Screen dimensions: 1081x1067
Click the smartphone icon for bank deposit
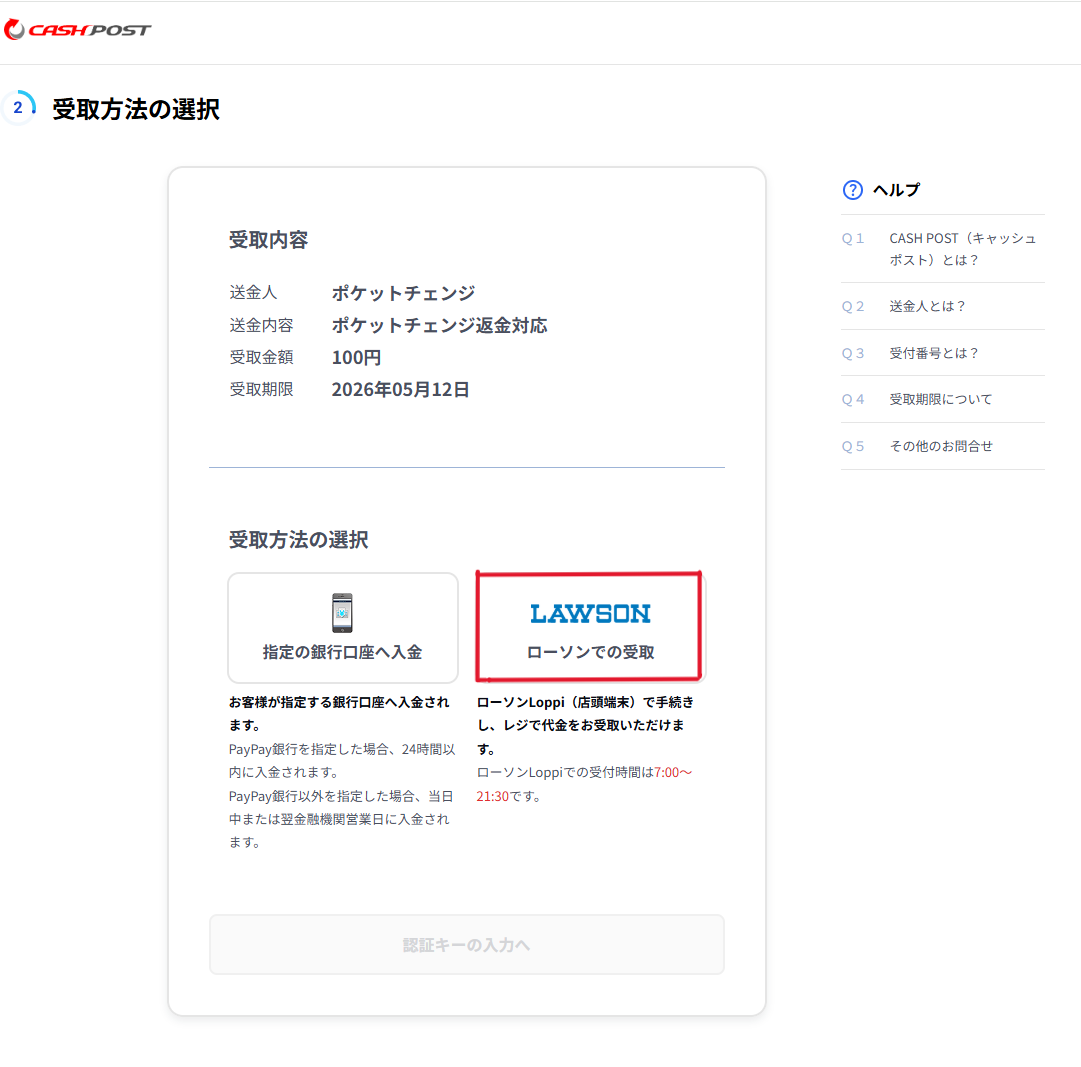[342, 613]
